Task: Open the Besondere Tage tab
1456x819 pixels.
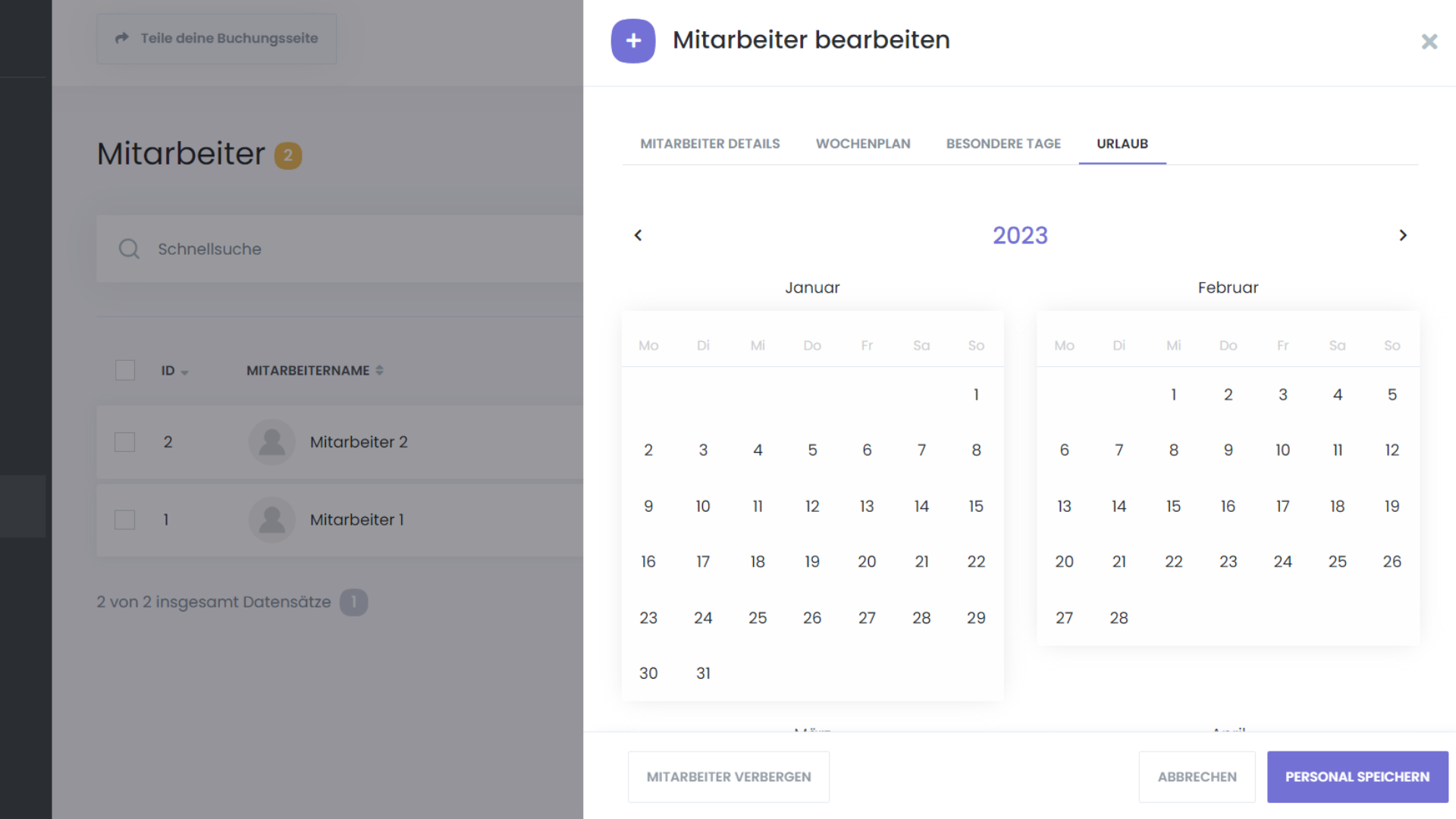Action: click(1003, 143)
